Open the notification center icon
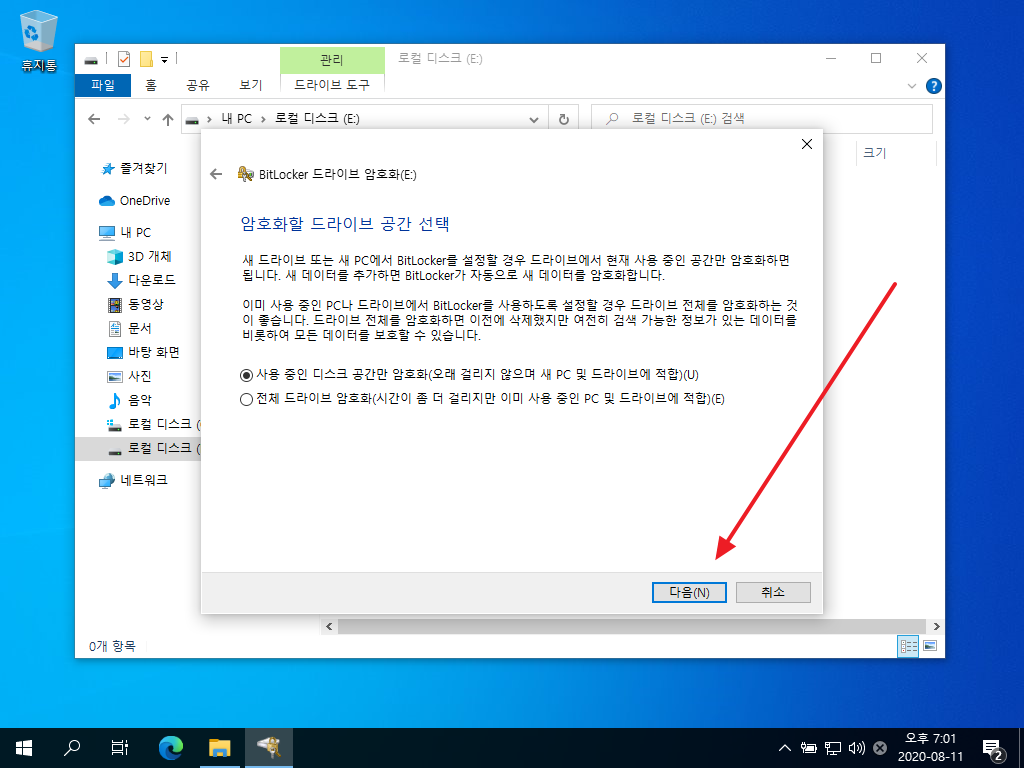1024x768 pixels. pos(993,749)
